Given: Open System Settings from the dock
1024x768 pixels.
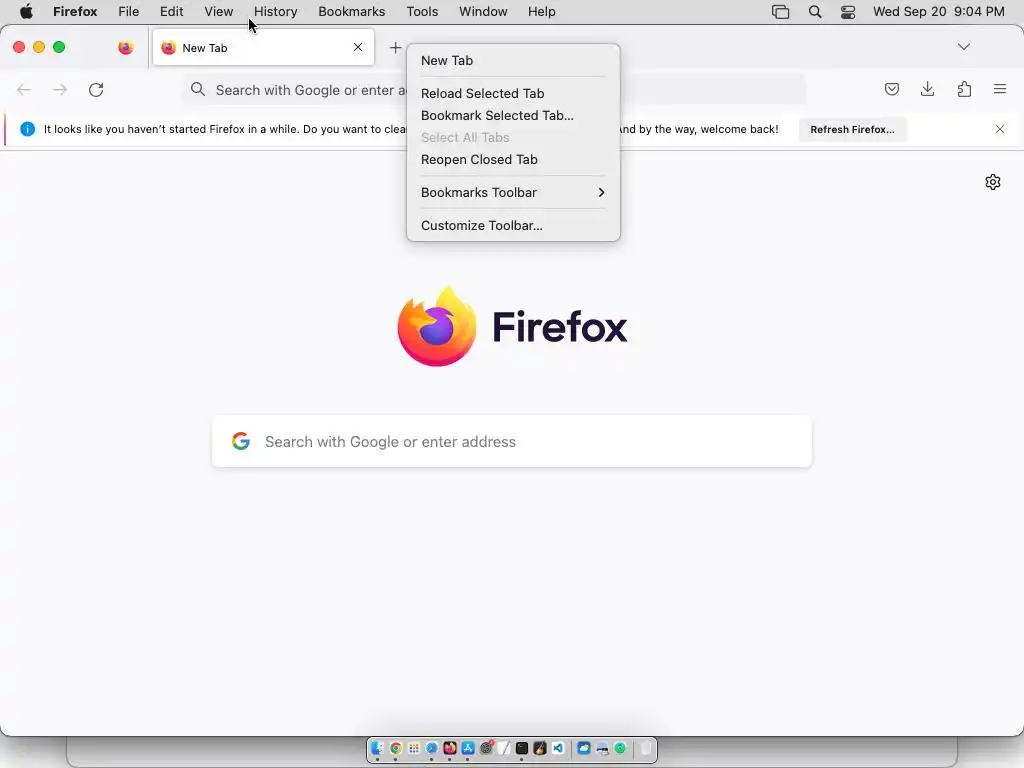Looking at the screenshot, I should [486, 748].
